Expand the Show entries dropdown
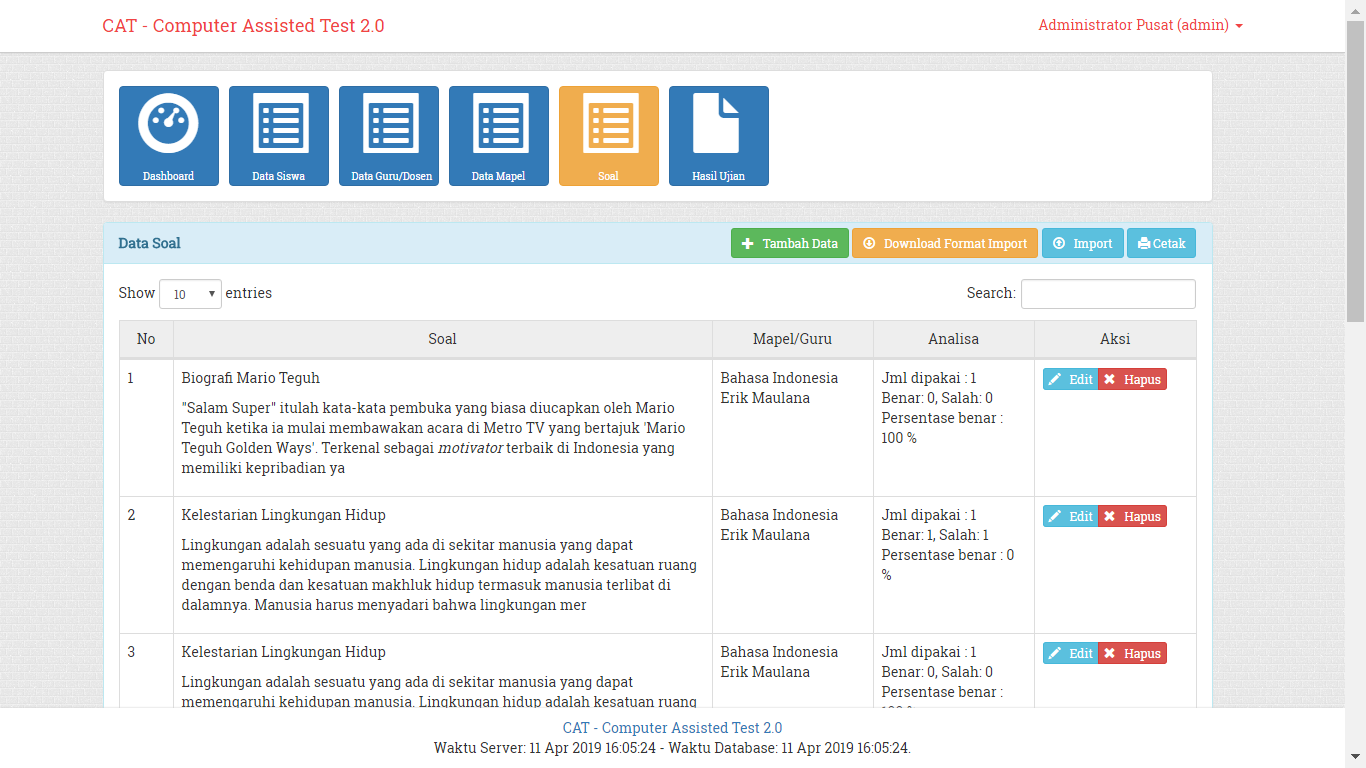Viewport: 1366px width, 768px height. 190,294
